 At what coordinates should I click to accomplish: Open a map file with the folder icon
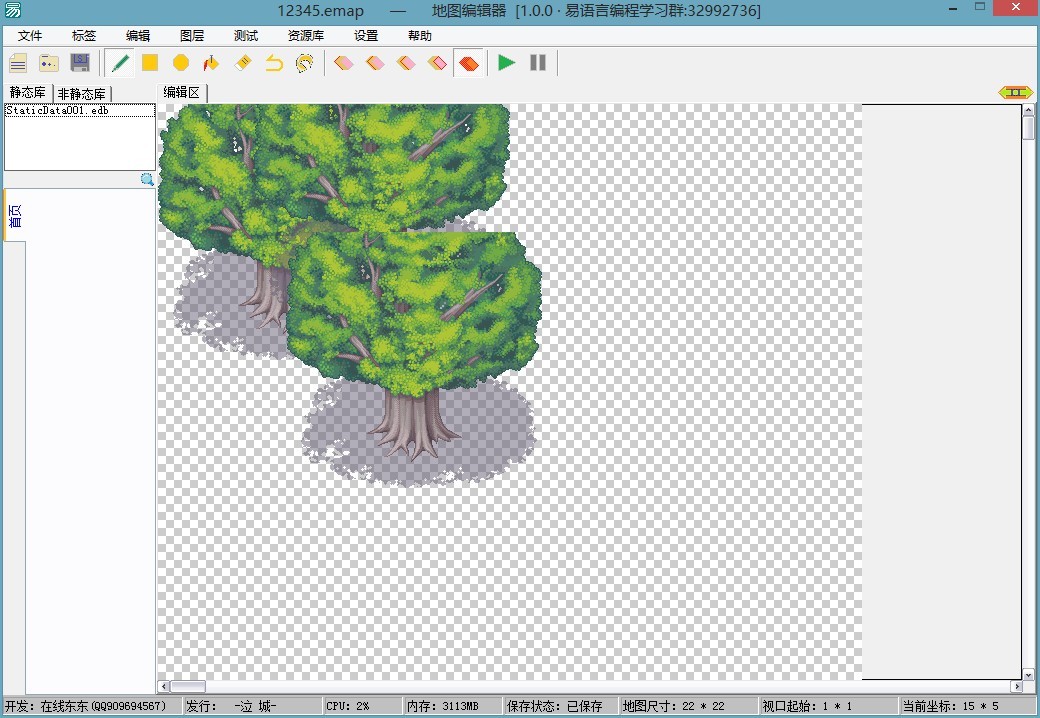click(49, 63)
